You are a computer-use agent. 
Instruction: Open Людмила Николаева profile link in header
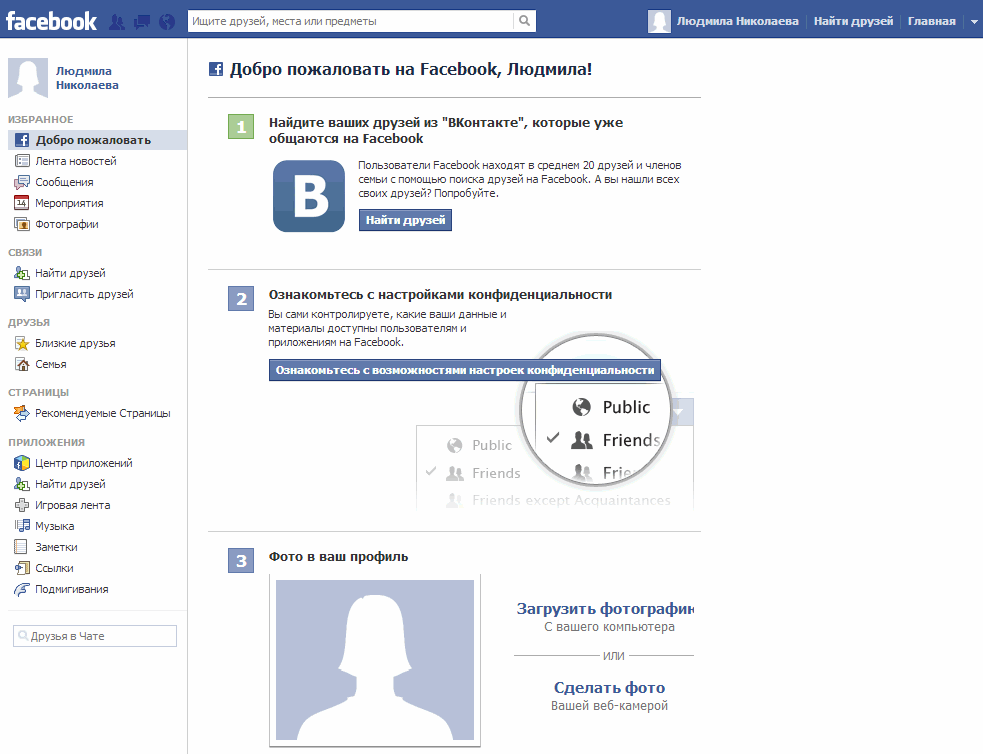737,21
